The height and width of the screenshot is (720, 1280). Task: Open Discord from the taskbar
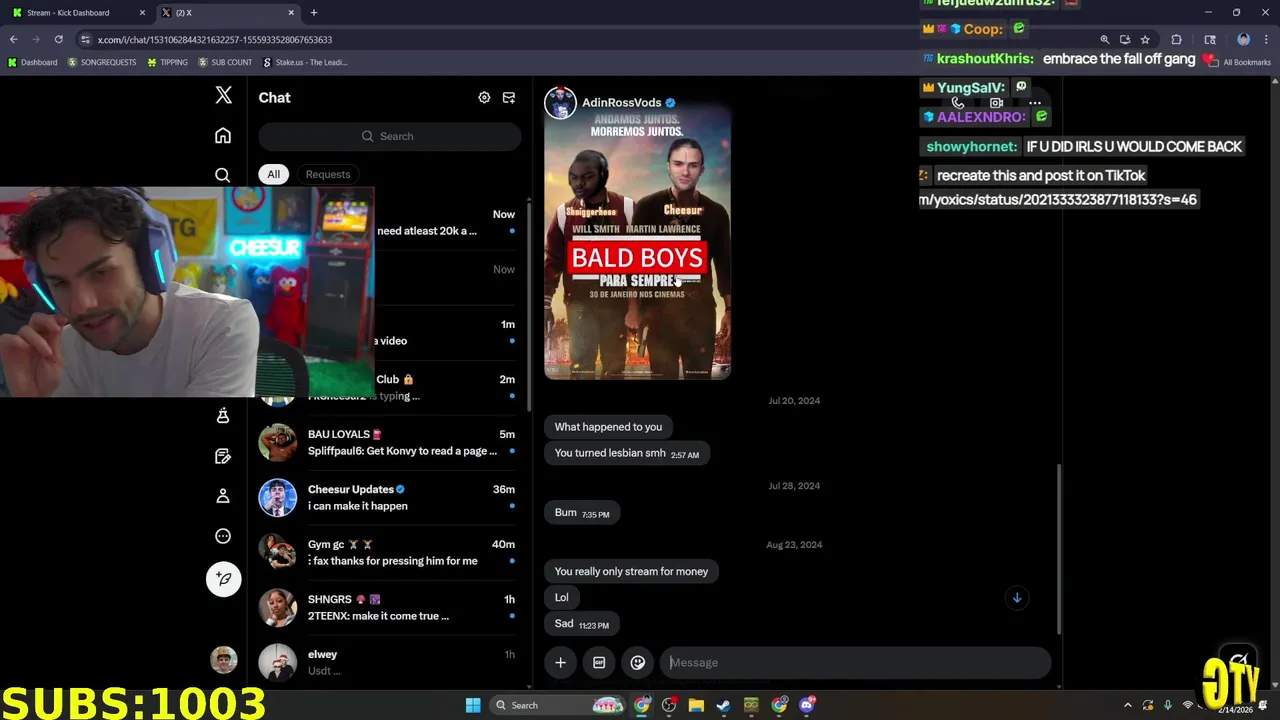[x=806, y=705]
